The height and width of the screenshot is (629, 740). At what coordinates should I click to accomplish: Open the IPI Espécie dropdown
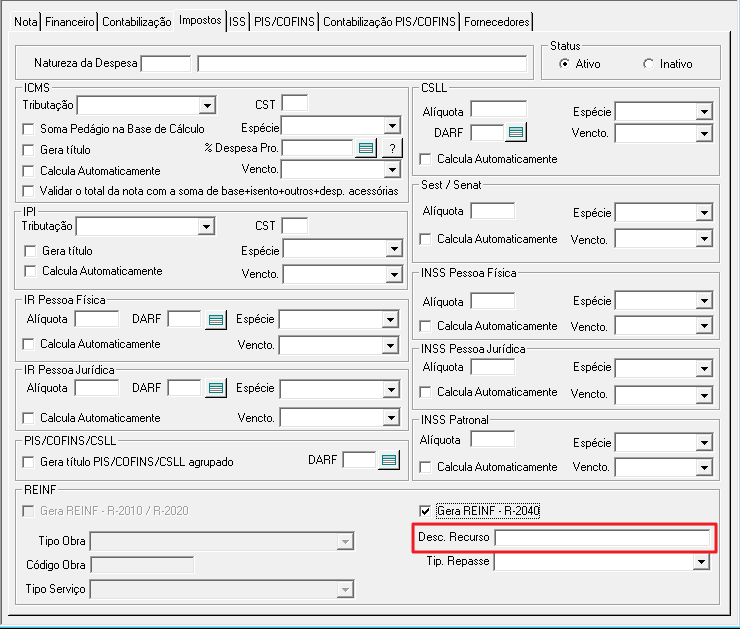394,249
